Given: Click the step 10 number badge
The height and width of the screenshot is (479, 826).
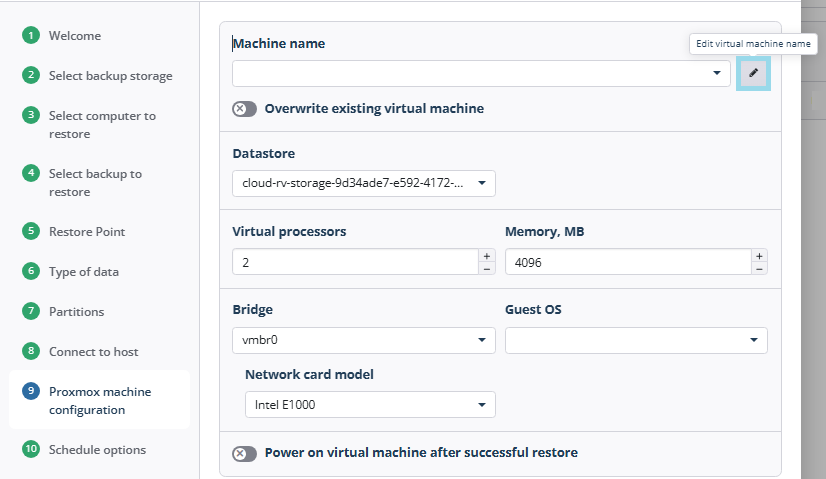Looking at the screenshot, I should click(x=31, y=449).
